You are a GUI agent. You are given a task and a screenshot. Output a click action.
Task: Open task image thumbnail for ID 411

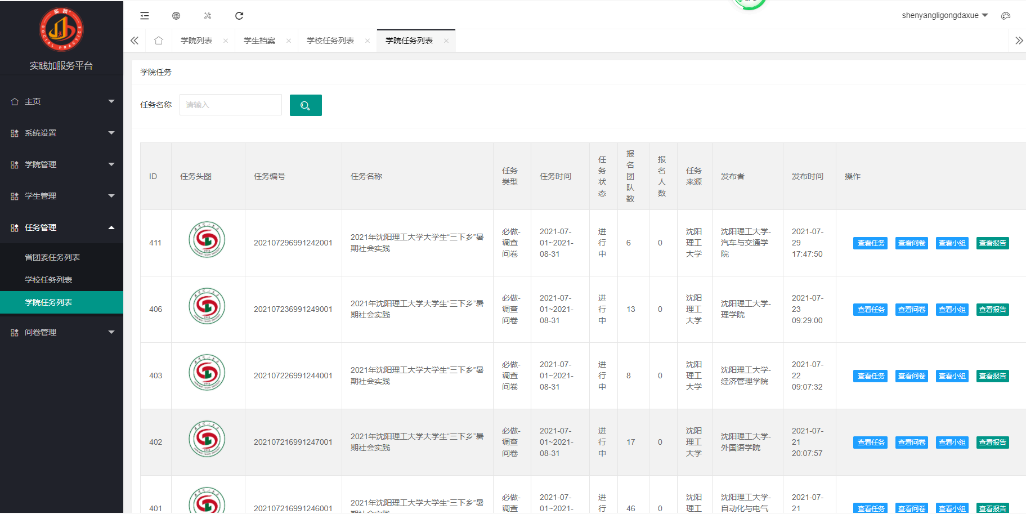pyautogui.click(x=207, y=239)
